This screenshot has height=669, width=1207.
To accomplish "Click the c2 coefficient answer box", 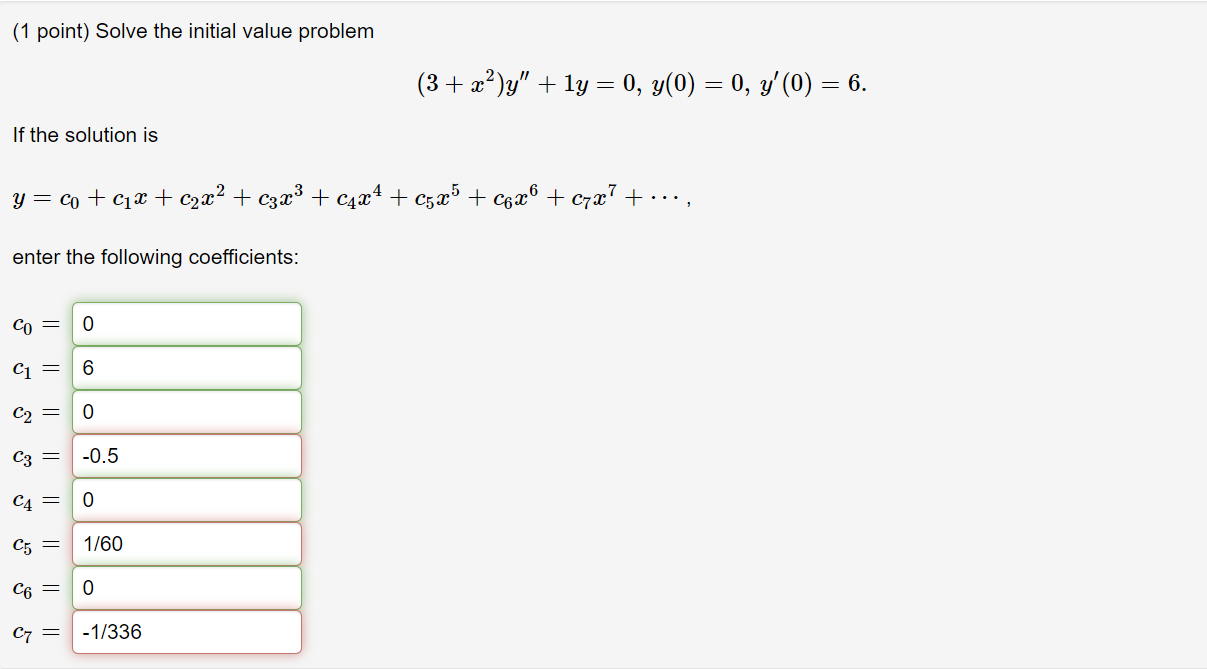I will coord(186,411).
